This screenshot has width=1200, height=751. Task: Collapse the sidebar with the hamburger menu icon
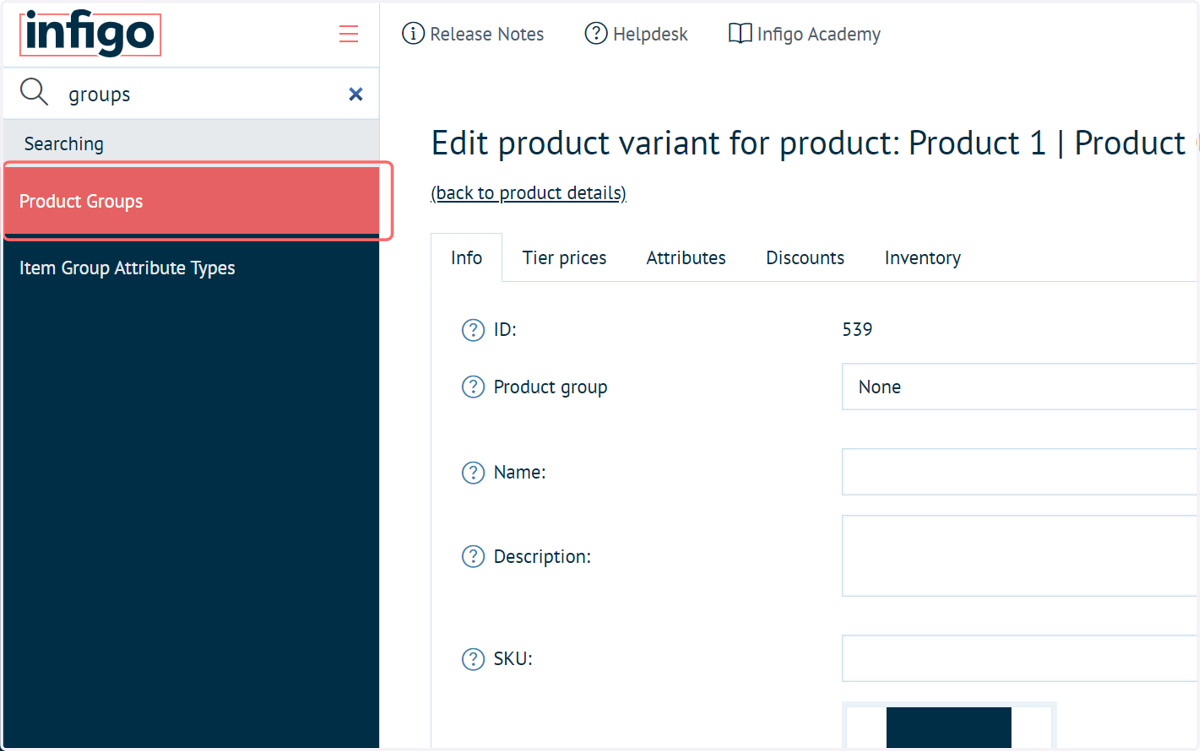[348, 34]
